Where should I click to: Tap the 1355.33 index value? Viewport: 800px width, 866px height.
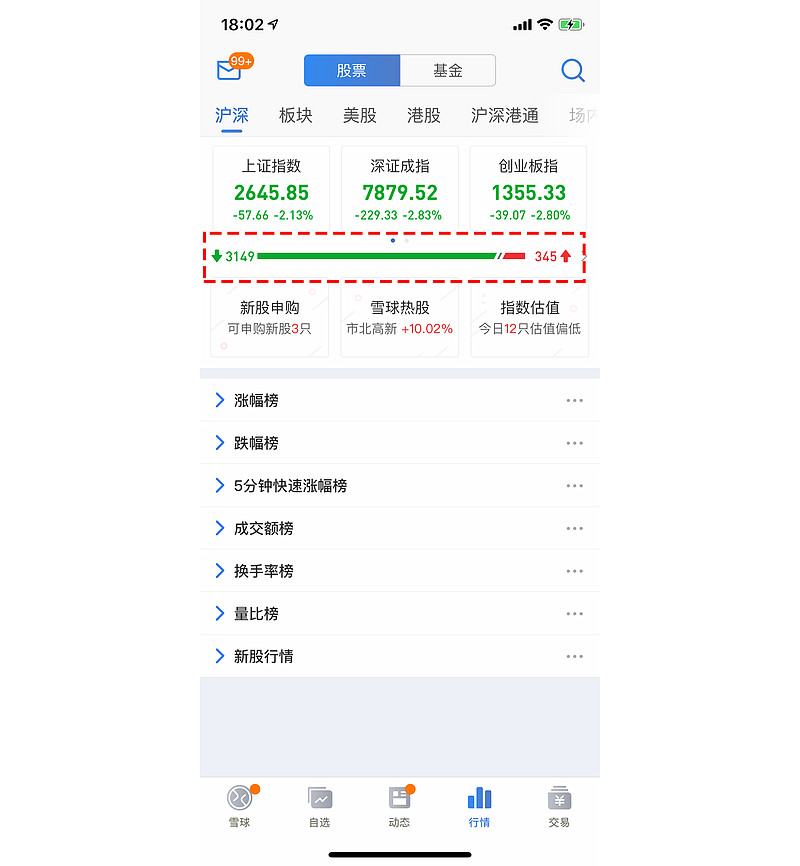tap(529, 193)
